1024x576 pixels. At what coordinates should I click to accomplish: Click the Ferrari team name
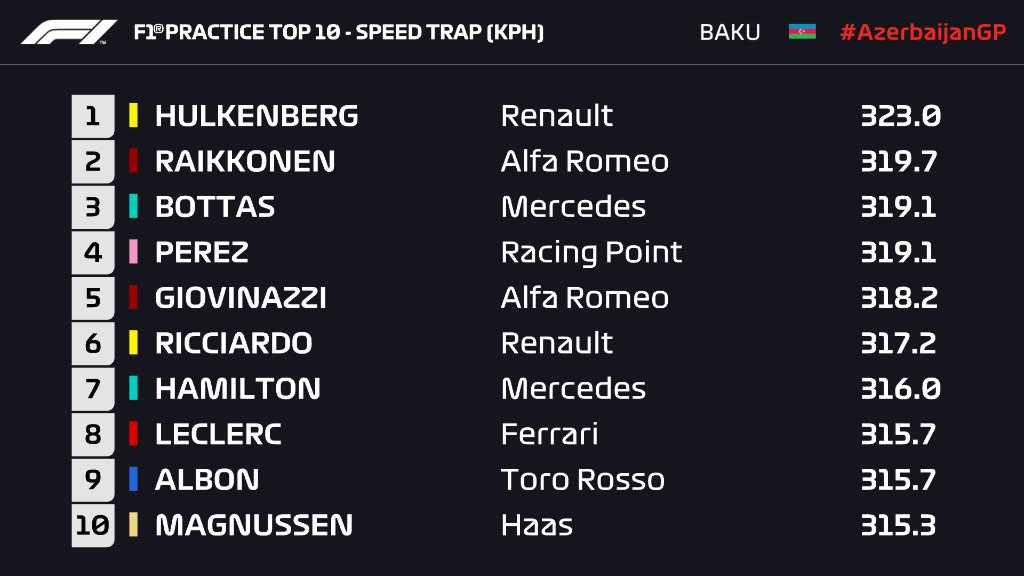pyautogui.click(x=549, y=434)
